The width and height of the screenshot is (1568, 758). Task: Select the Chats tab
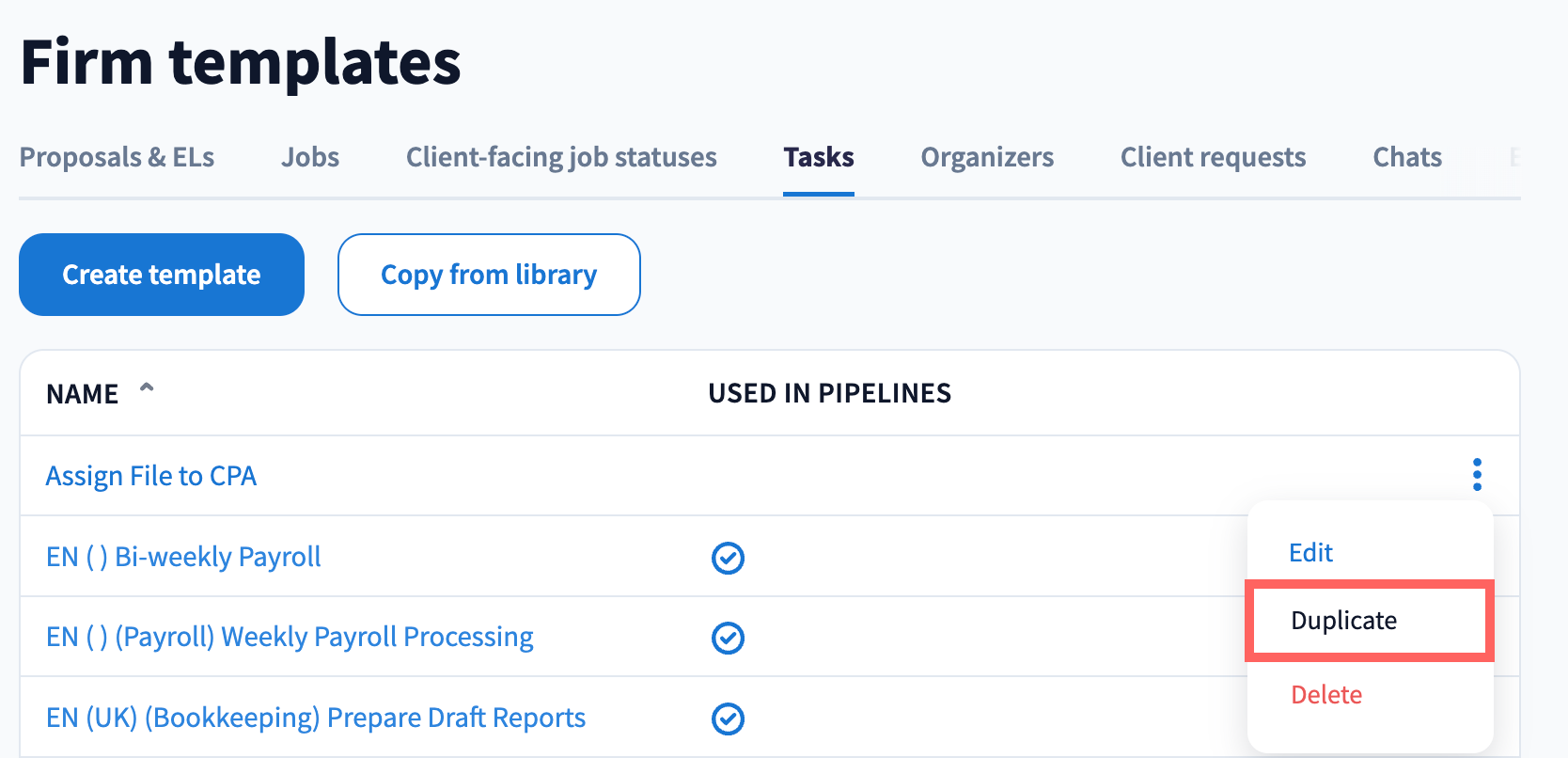point(1406,157)
